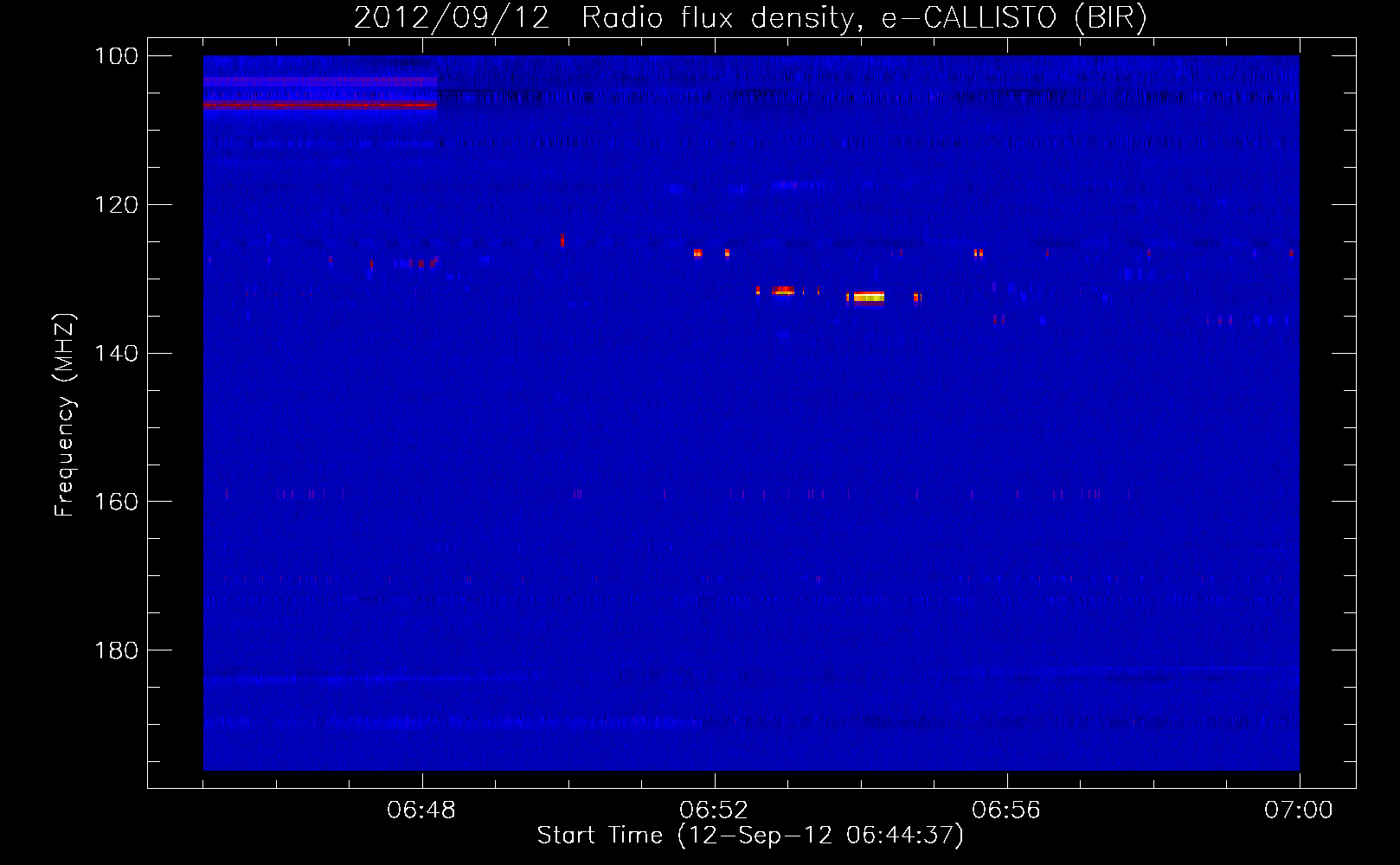1400x865 pixels.
Task: Click the 06:52 time tick label
Action: pos(714,811)
